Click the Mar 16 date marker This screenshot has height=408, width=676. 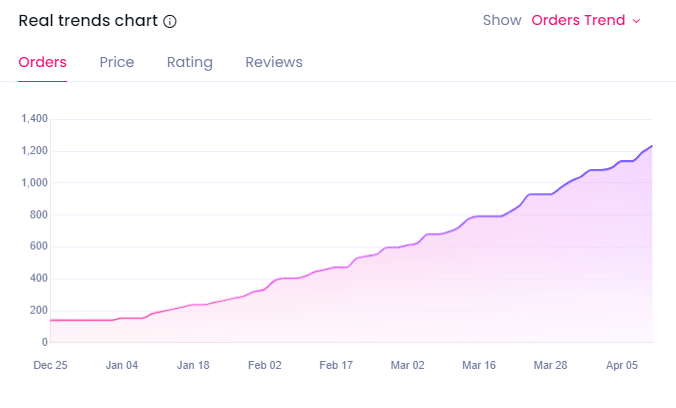pos(479,366)
